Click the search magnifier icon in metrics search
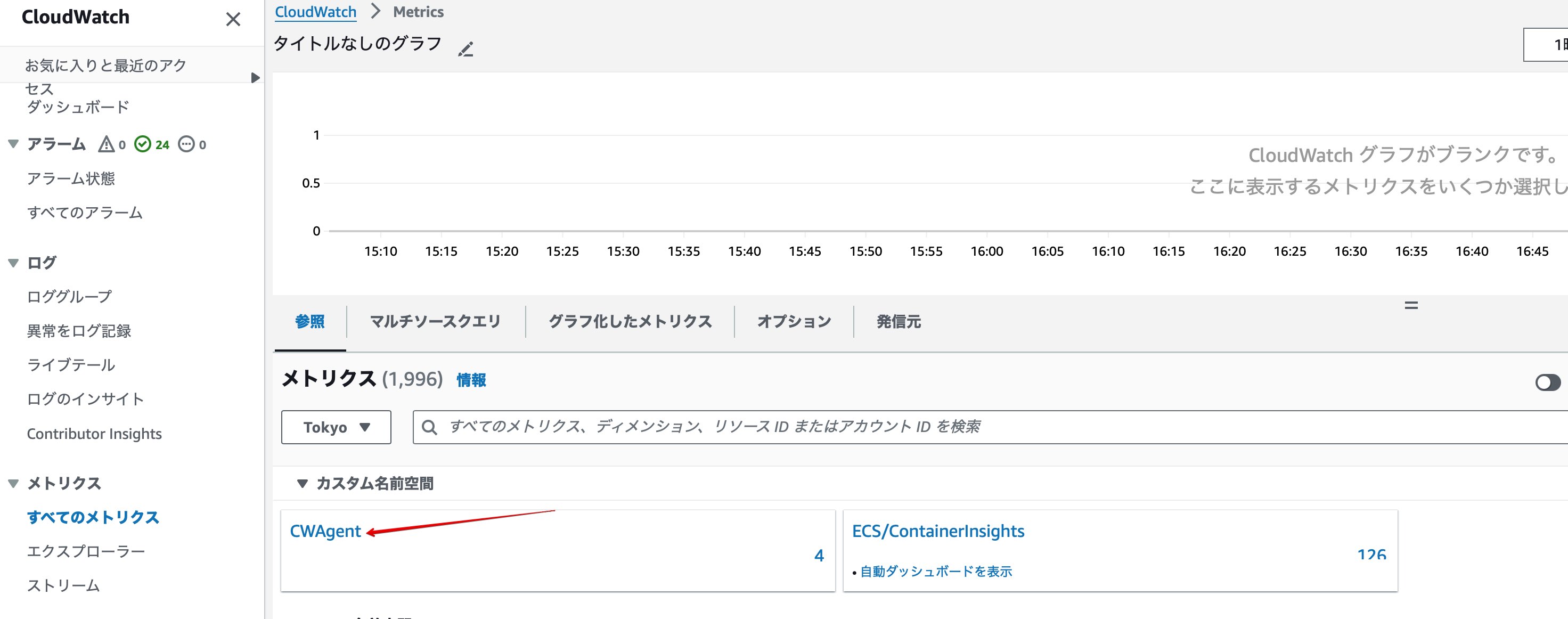This screenshot has width=1568, height=619. coord(429,427)
